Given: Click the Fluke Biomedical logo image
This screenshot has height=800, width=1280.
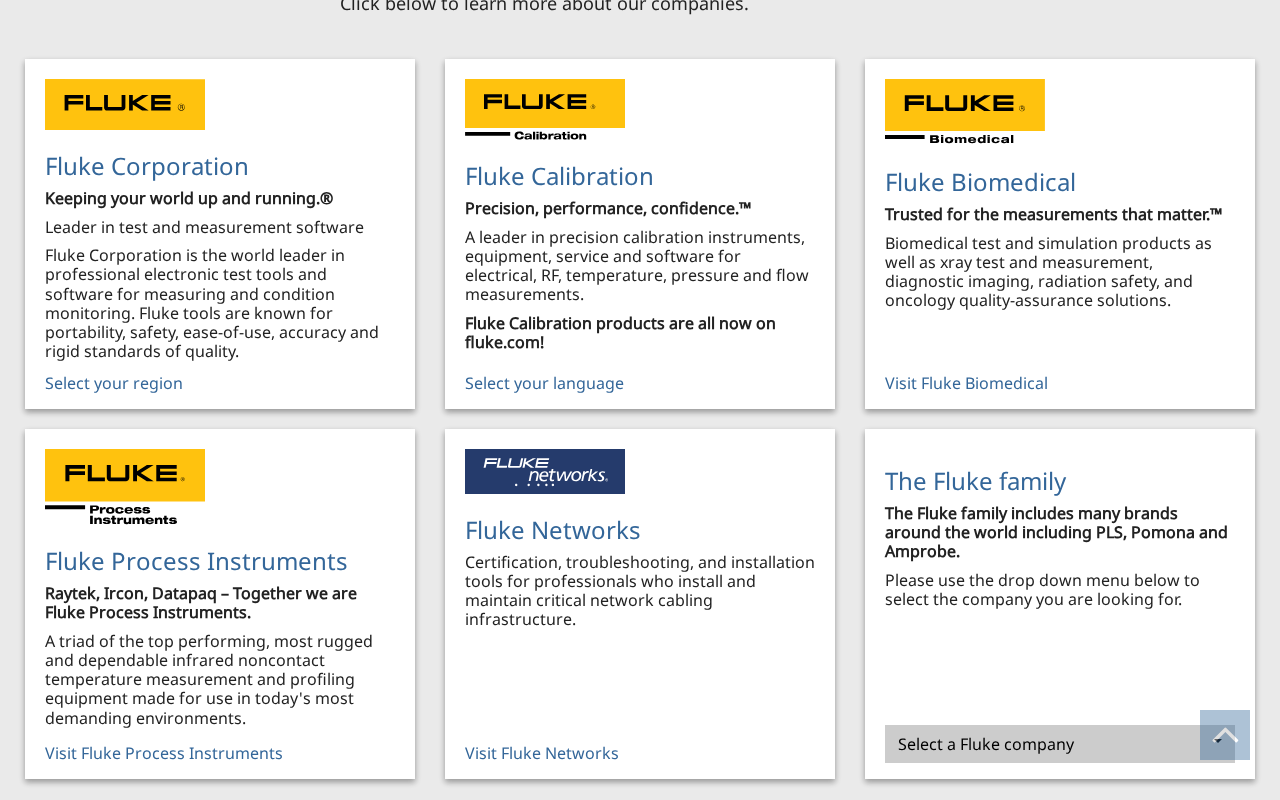Looking at the screenshot, I should point(965,112).
